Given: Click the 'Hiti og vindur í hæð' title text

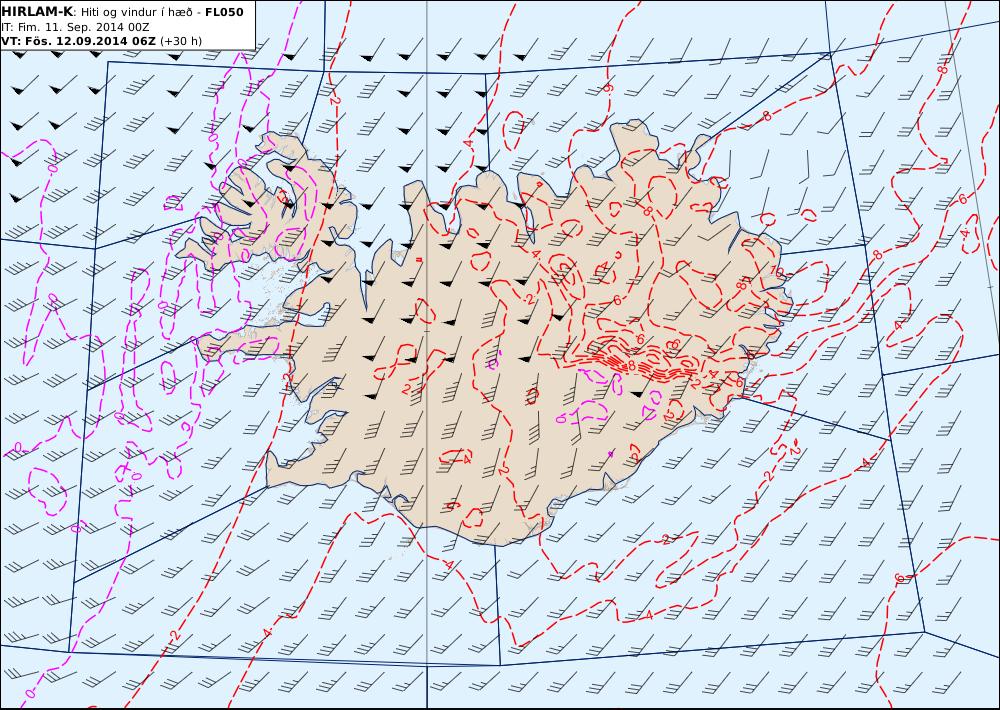Looking at the screenshot, I should coord(136,13).
